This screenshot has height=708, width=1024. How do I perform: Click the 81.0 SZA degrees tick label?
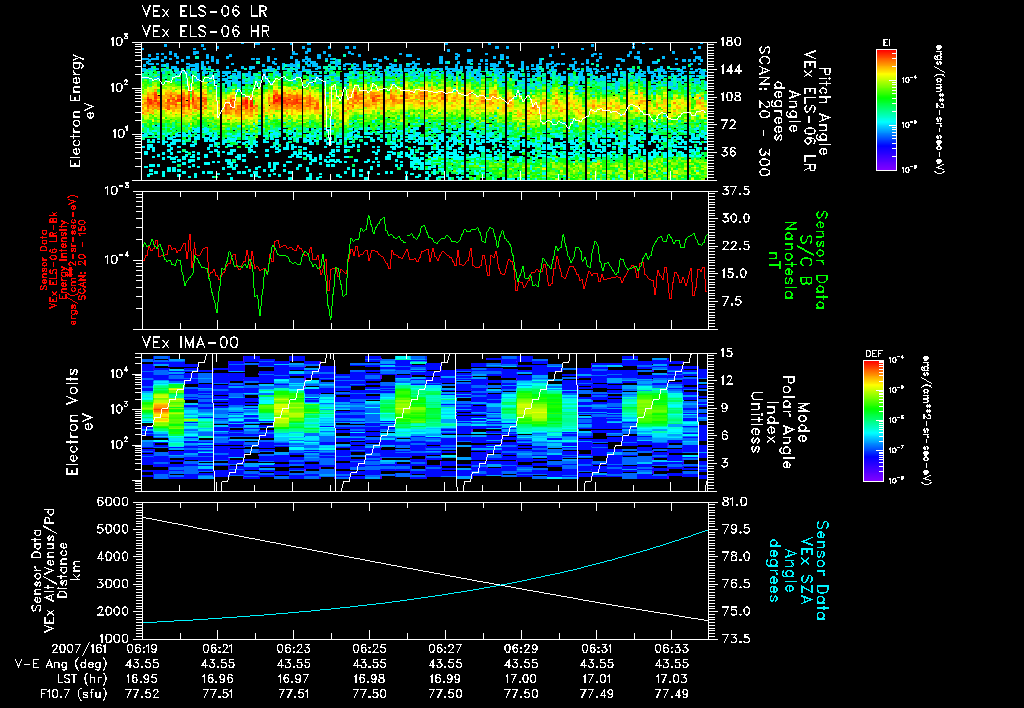(735, 502)
